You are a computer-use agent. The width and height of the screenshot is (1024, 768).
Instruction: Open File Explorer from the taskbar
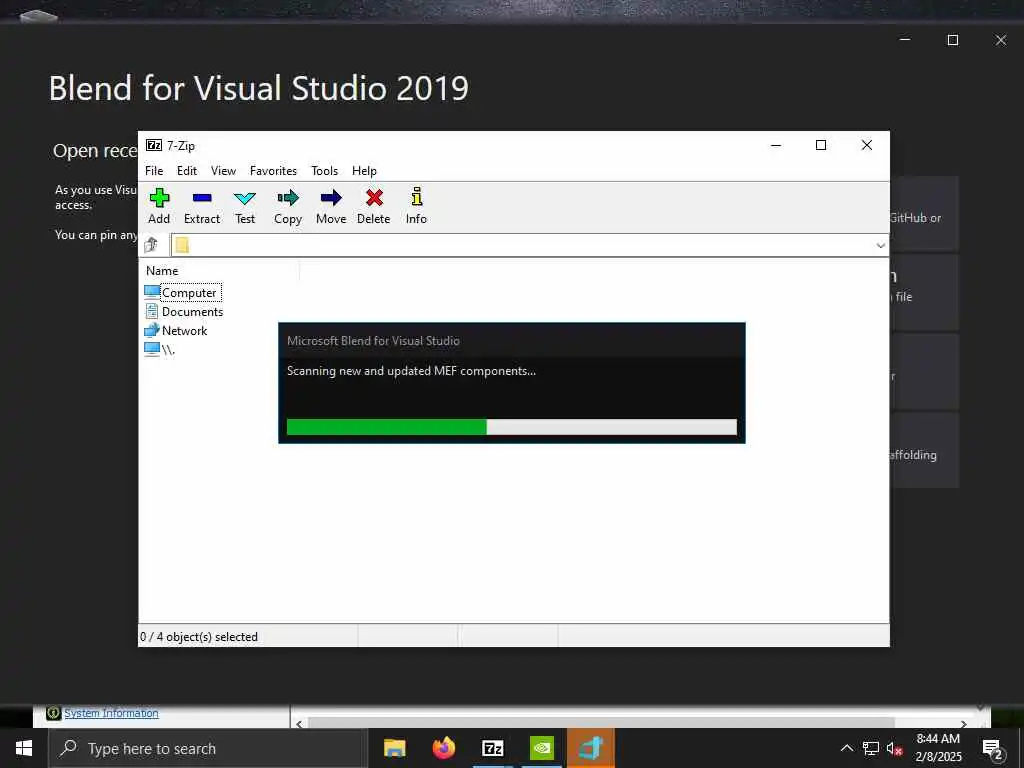coord(394,748)
